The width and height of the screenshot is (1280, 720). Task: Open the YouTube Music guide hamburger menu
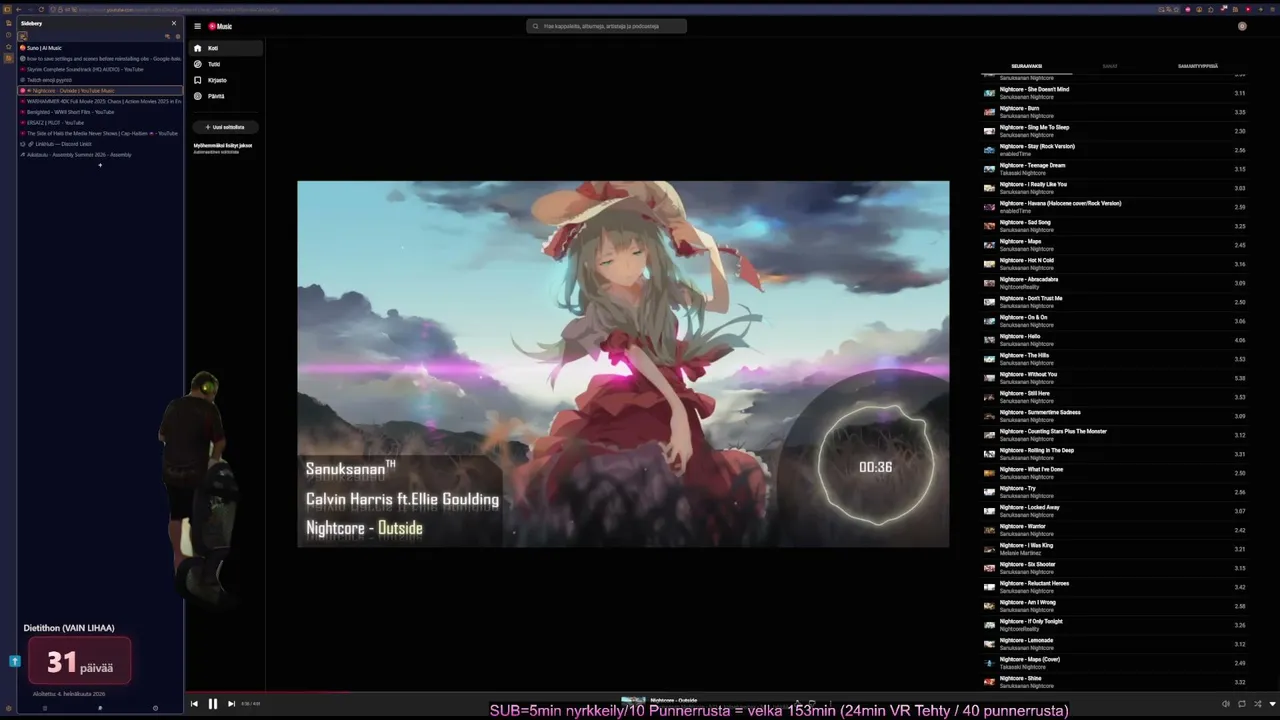tap(198, 26)
